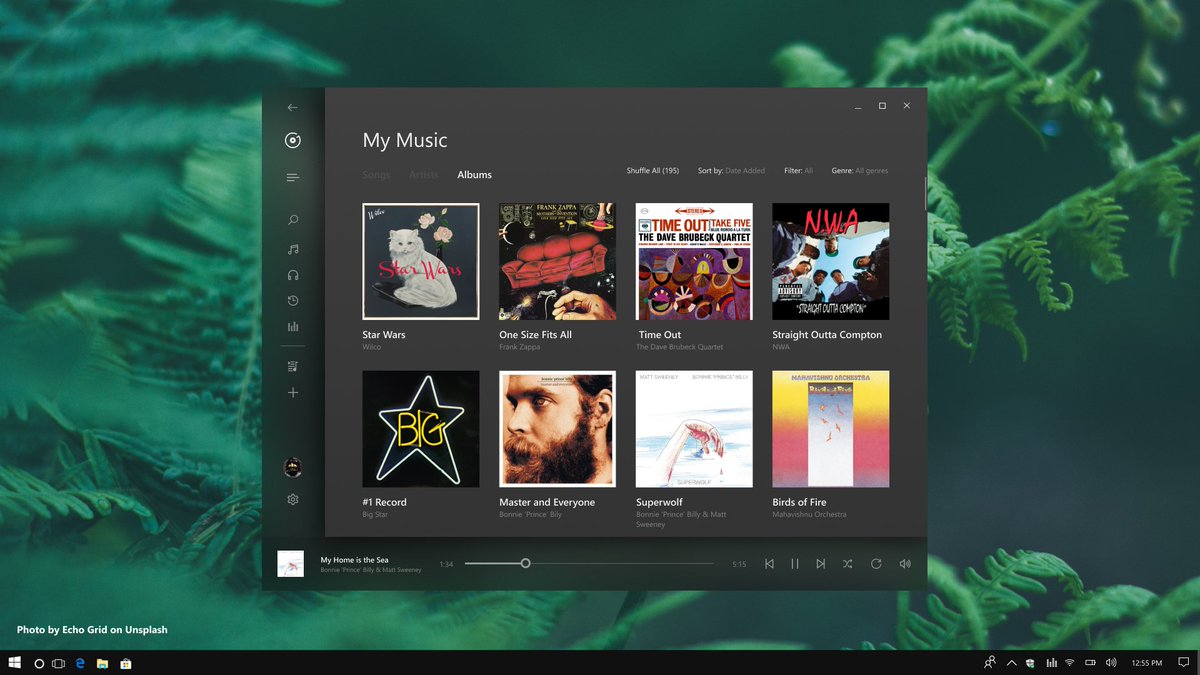Viewport: 1200px width, 675px height.
Task: Open Master and Everyone album cover
Action: click(x=557, y=429)
